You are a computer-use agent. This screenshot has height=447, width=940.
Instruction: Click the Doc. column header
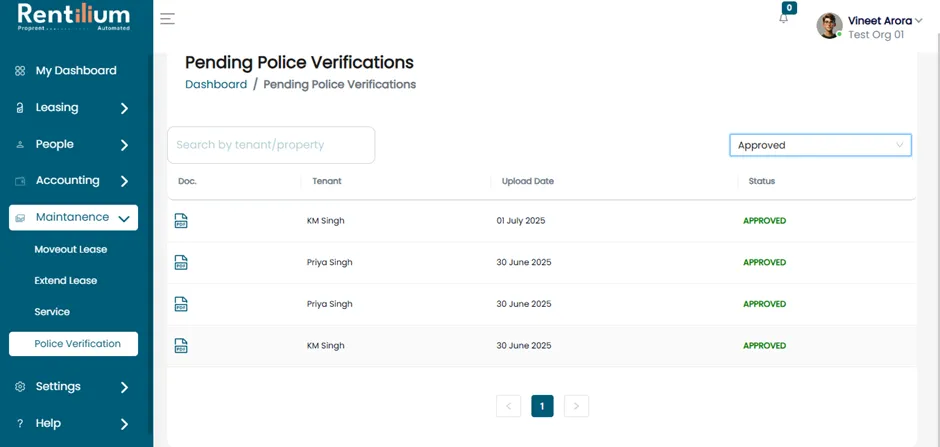[x=187, y=181]
